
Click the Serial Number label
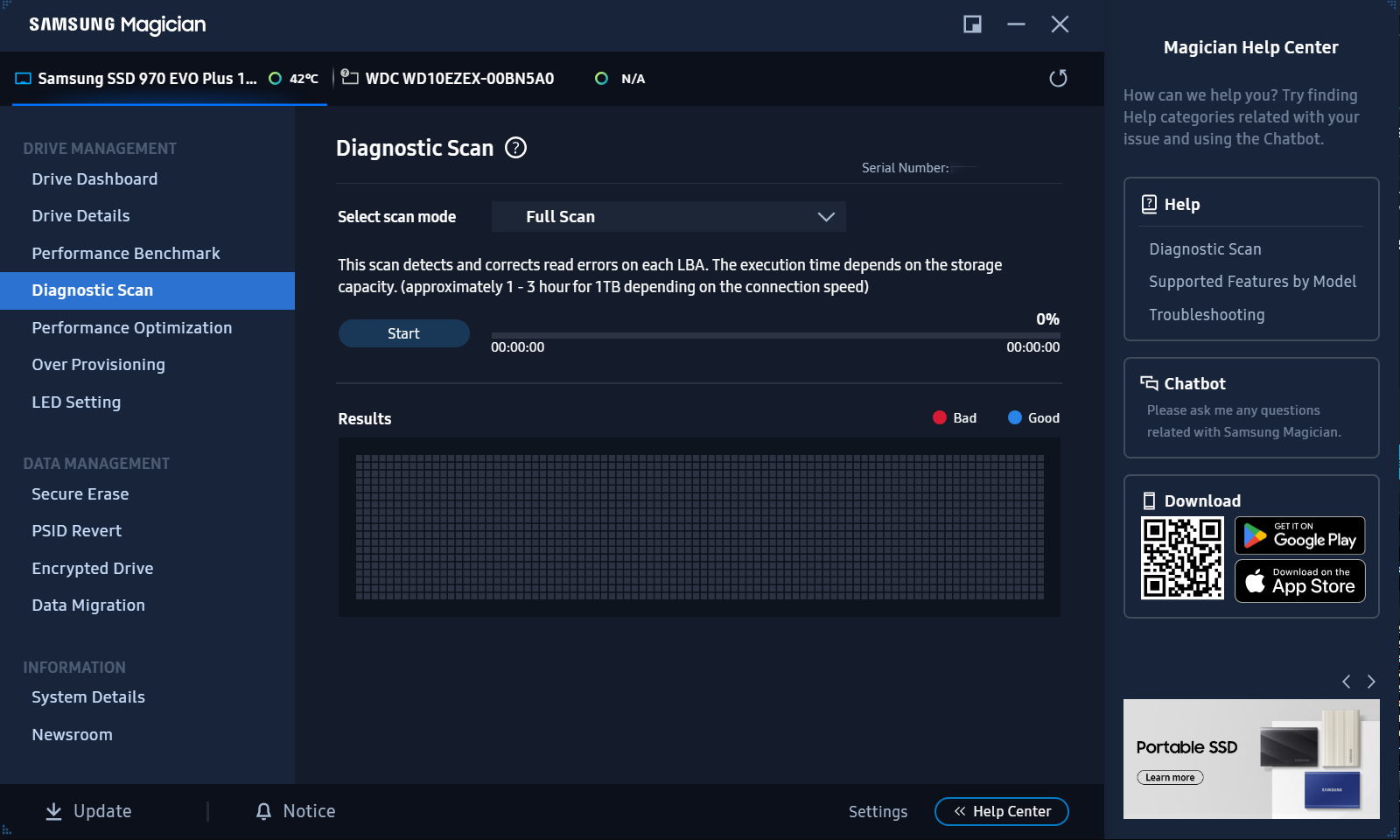click(x=905, y=168)
